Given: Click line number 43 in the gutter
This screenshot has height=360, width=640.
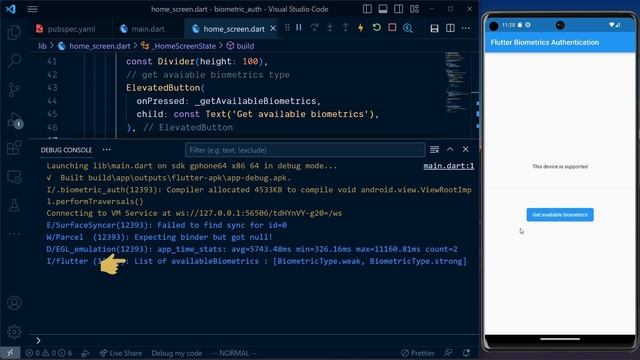Looking at the screenshot, I should pos(52,88).
